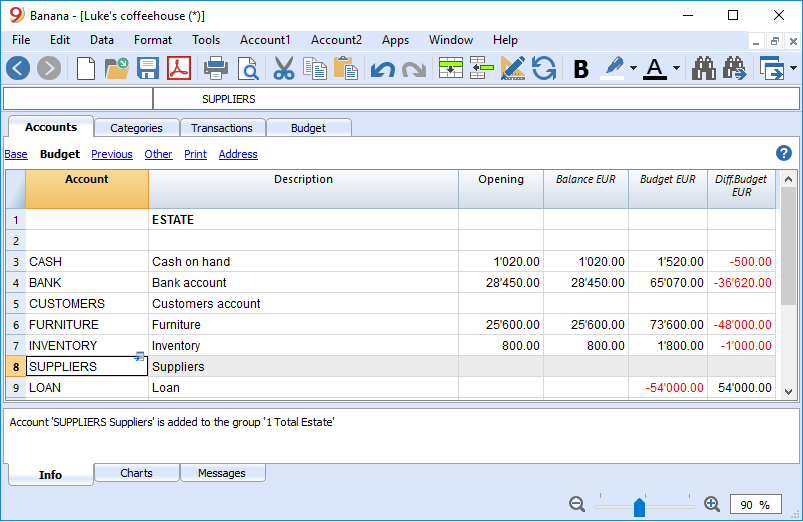Screen dimensions: 803x522
Task: Switch to the Budget table tab
Action: (x=308, y=128)
